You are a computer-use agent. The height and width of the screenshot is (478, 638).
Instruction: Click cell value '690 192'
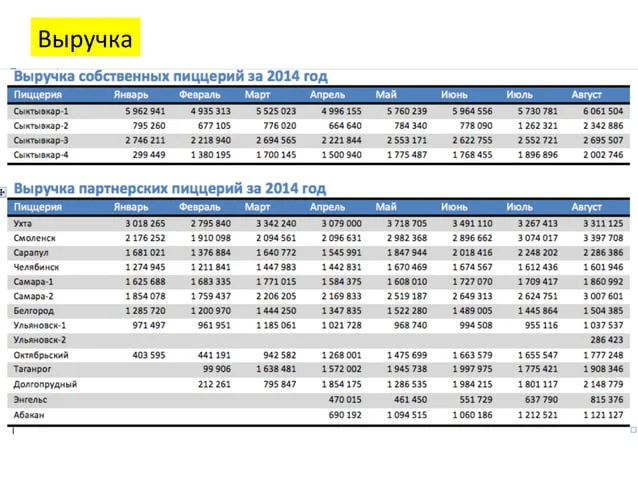[345, 415]
